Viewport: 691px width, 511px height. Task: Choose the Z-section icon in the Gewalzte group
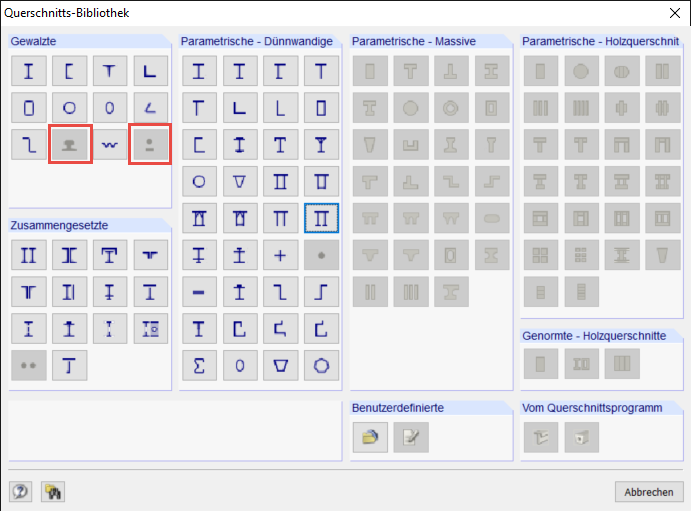pos(29,146)
